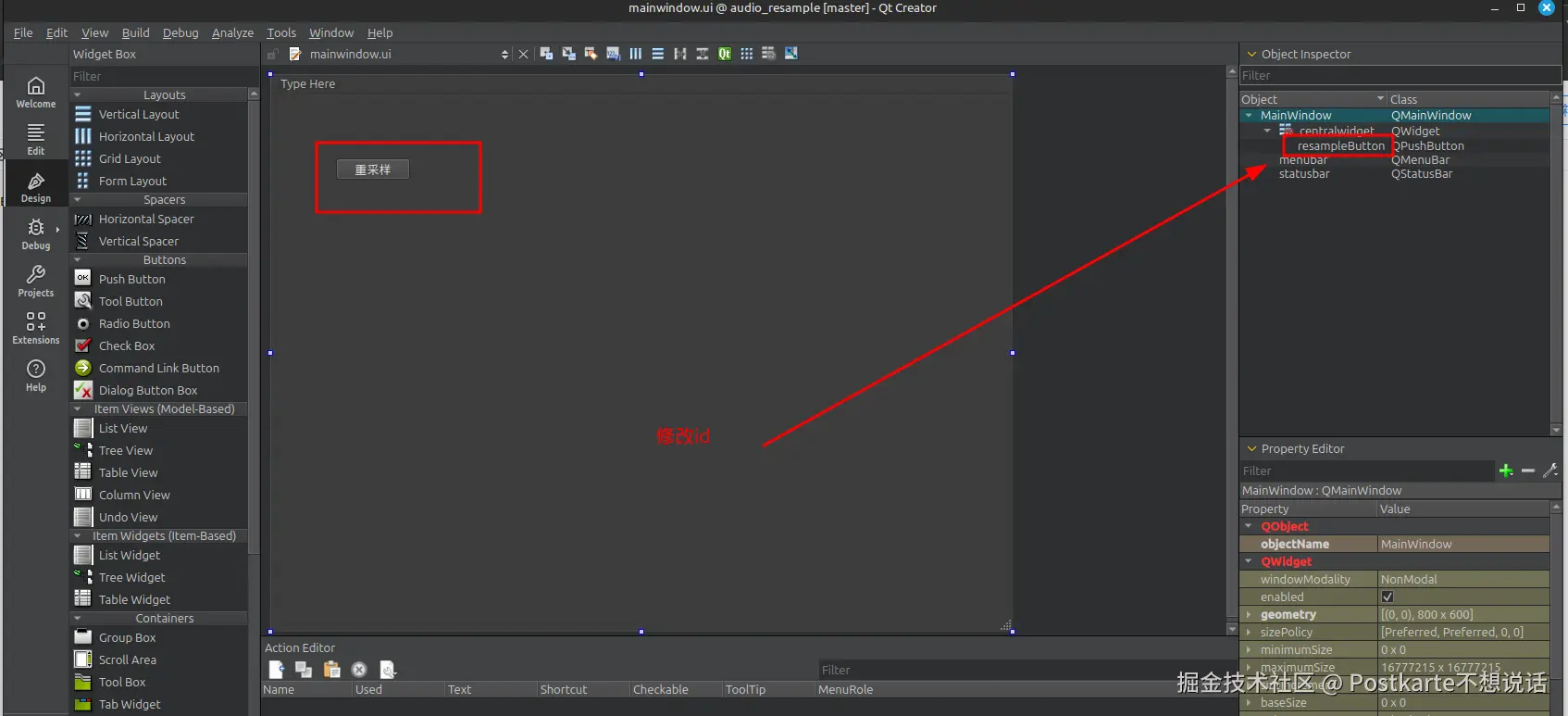1568x716 pixels.
Task: Toggle the enabled property checkbox
Action: pos(1387,597)
